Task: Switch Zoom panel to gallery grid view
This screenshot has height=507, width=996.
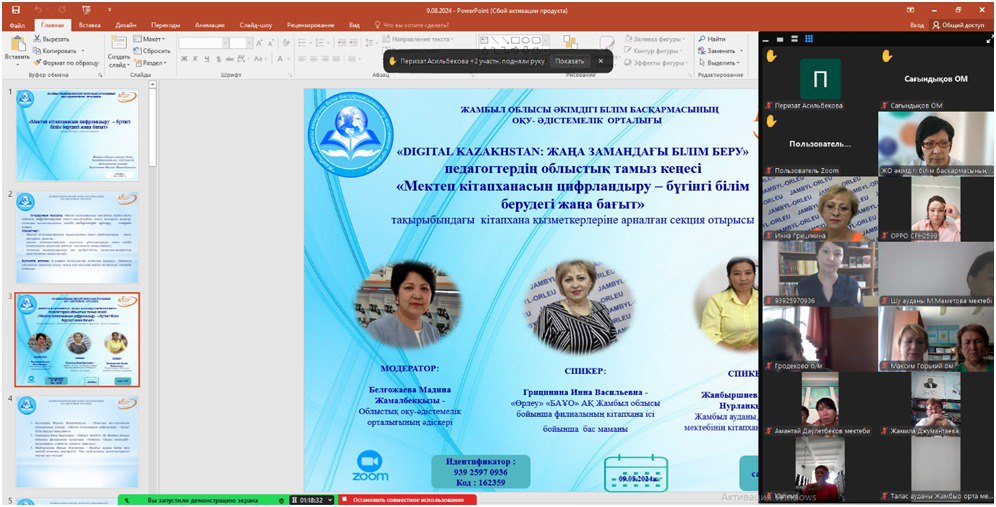Action: click(809, 39)
